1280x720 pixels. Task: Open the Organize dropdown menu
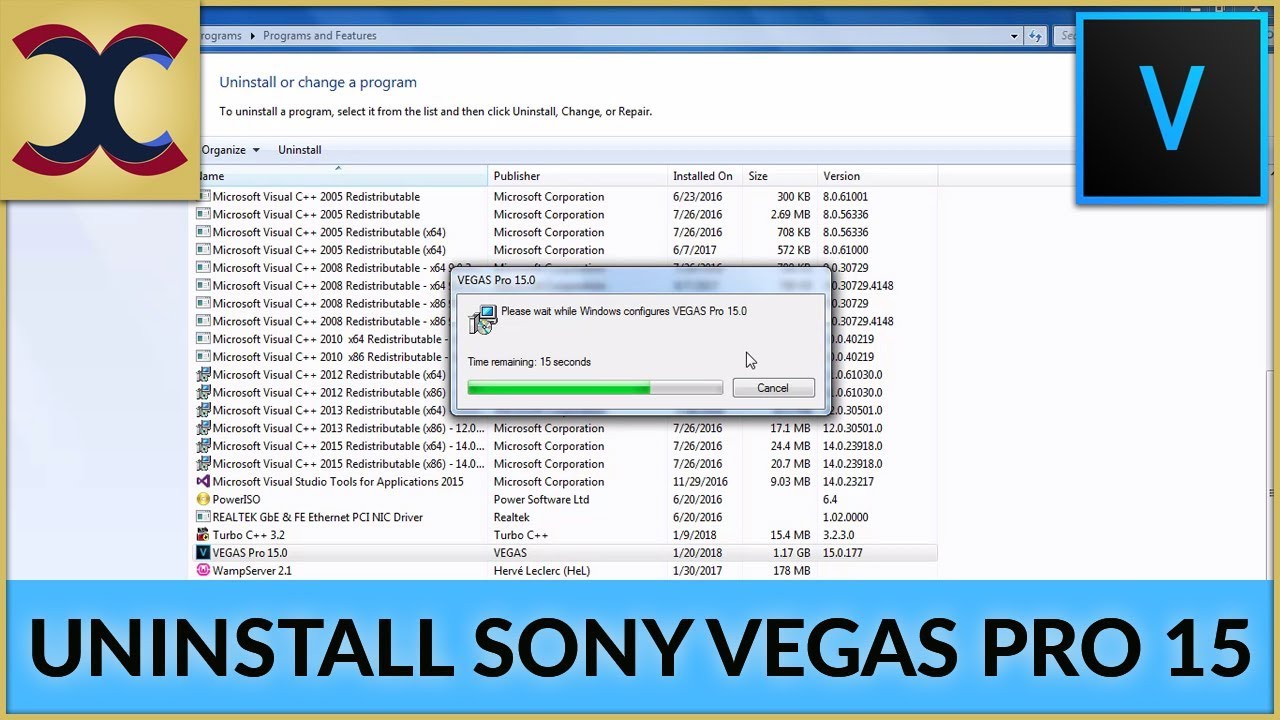[x=230, y=150]
